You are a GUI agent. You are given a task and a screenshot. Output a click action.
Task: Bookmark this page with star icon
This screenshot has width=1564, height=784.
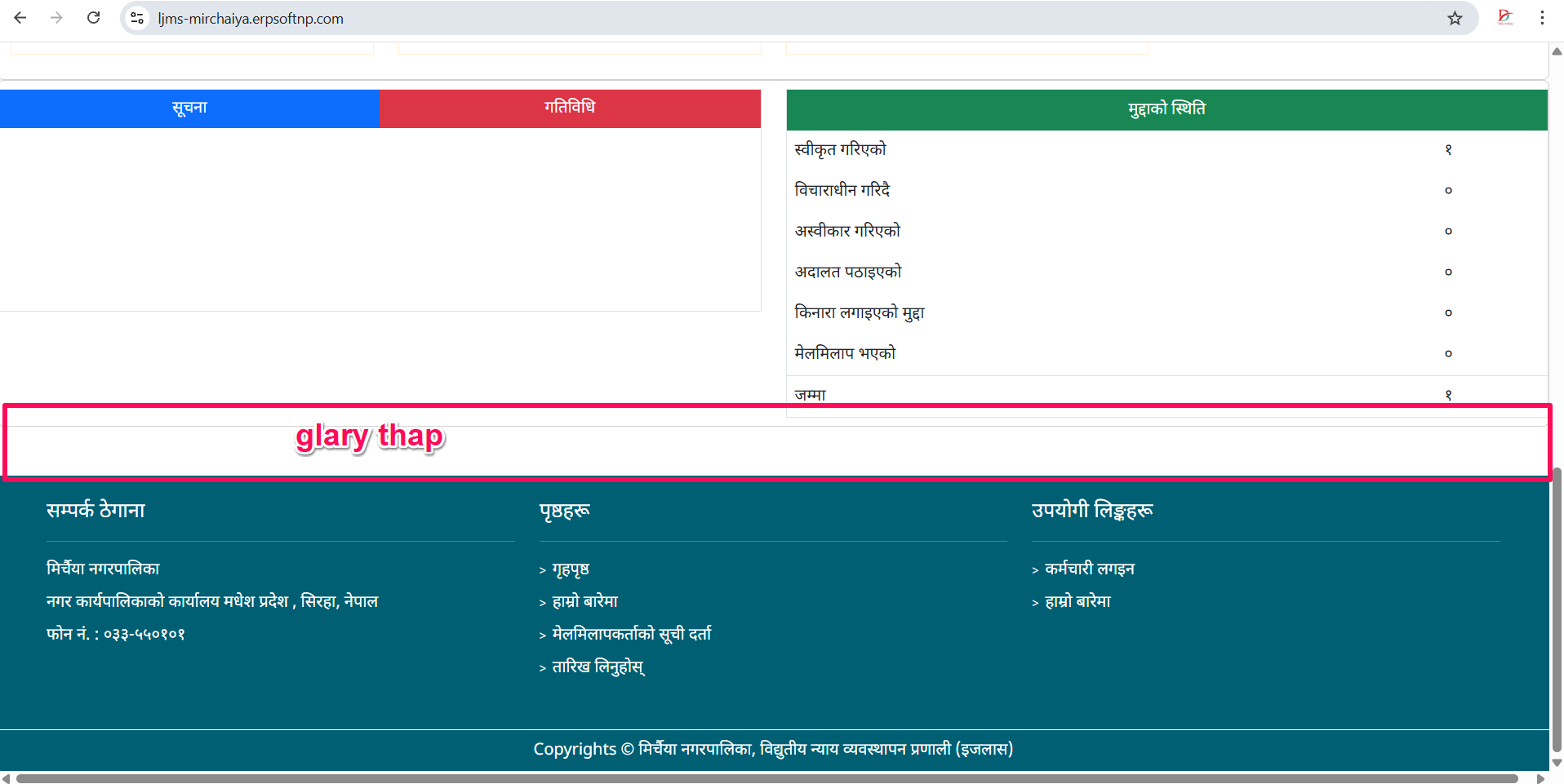pyautogui.click(x=1455, y=18)
